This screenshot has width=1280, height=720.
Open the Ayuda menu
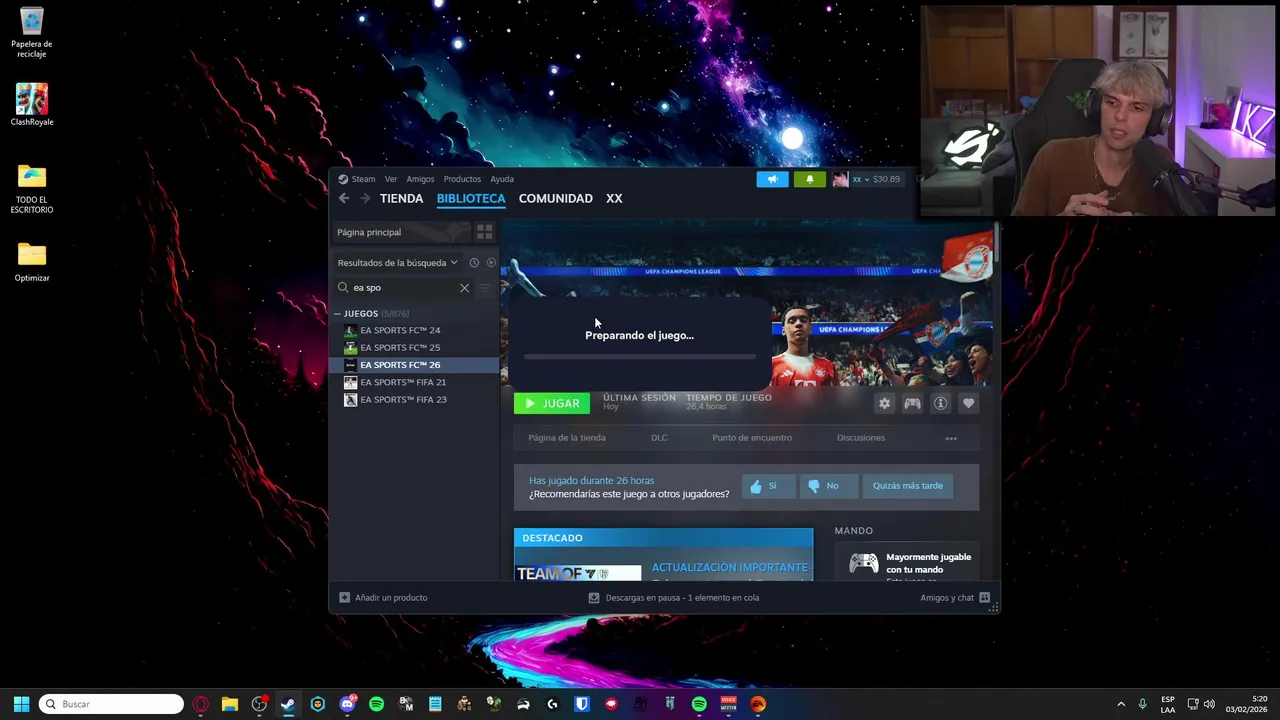502,179
